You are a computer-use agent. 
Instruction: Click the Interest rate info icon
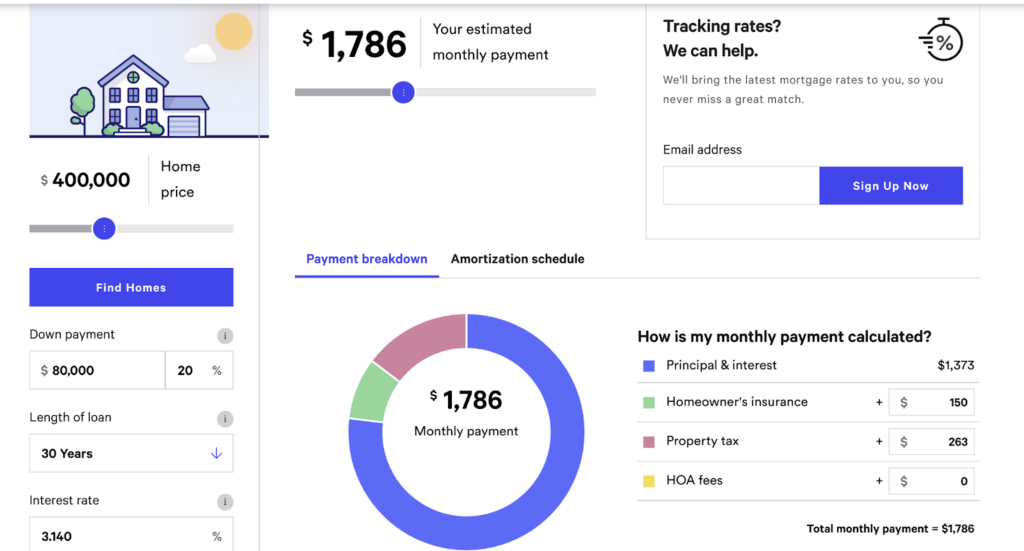(225, 502)
